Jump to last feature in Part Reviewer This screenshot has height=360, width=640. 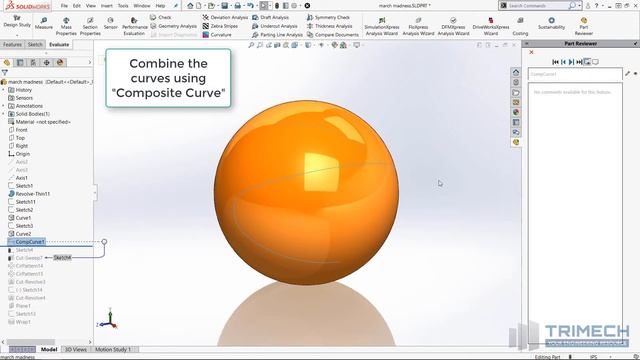click(579, 62)
